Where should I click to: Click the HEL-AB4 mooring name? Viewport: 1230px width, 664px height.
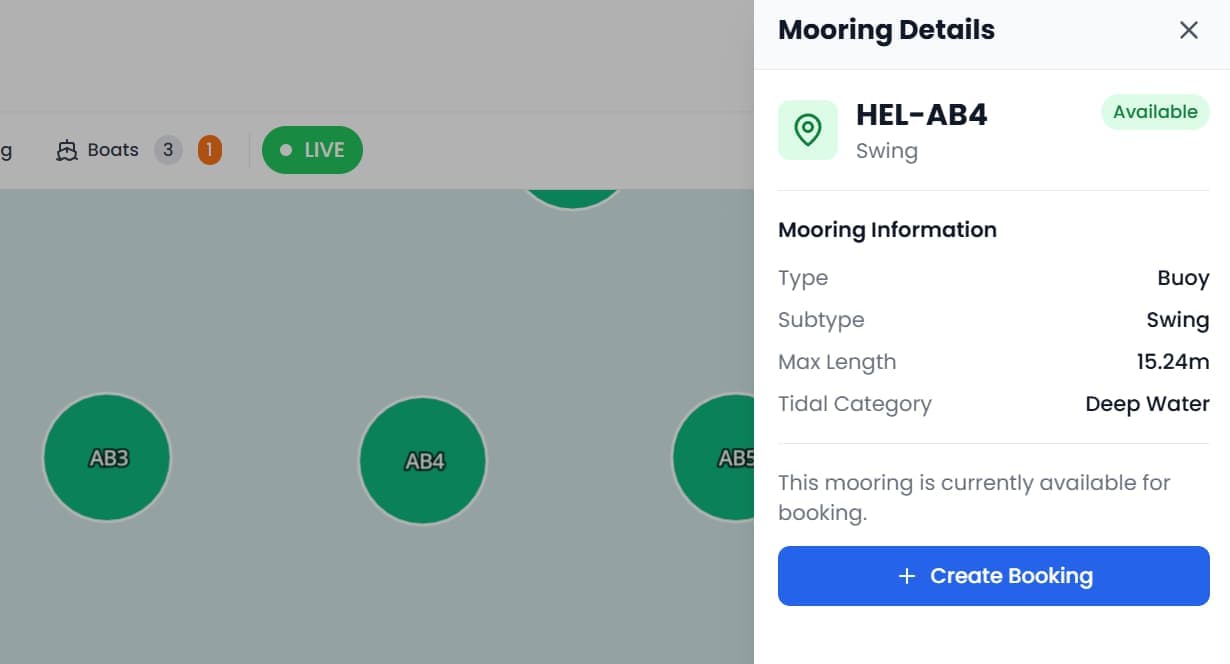coord(921,115)
